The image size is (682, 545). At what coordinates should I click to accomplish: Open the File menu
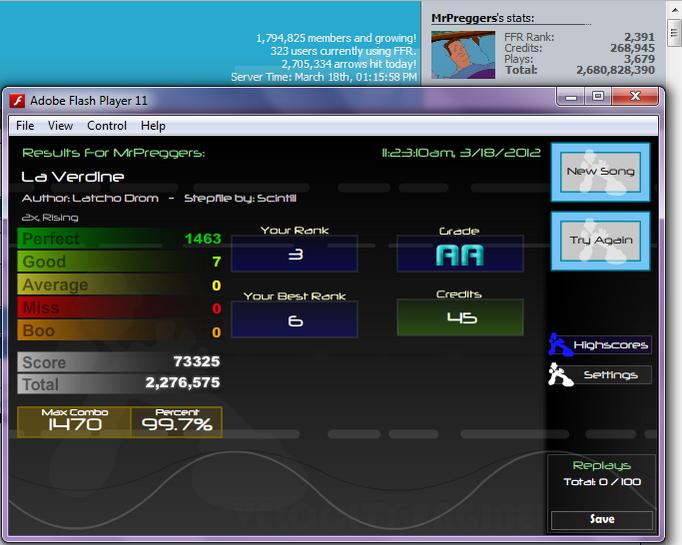[x=25, y=126]
